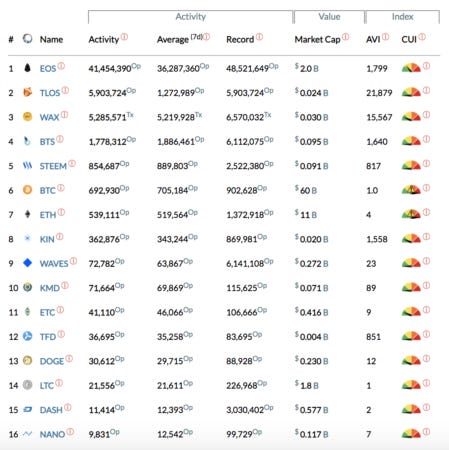Open the EOS coin link
This screenshot has width=449, height=450.
[48, 69]
